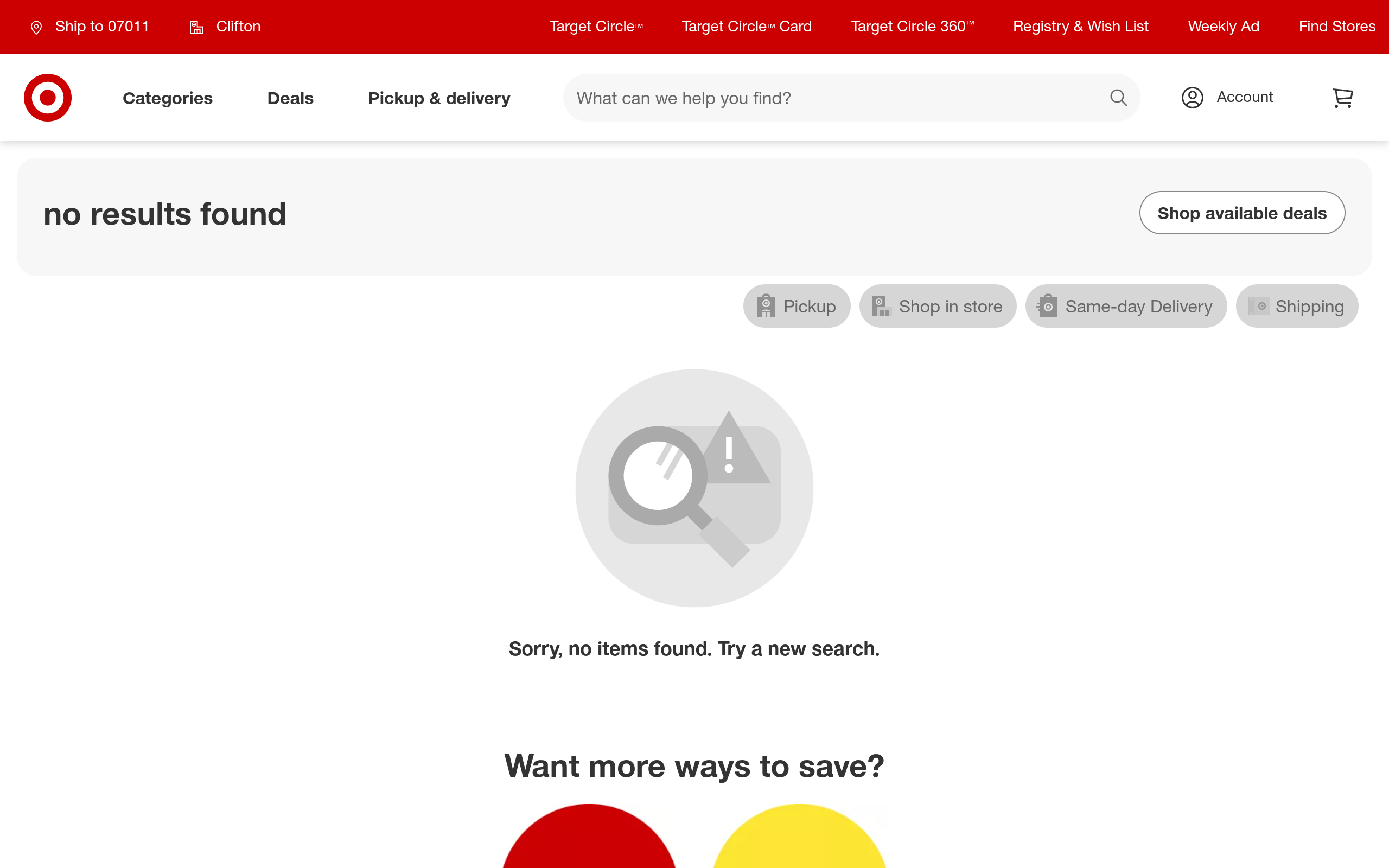The height and width of the screenshot is (868, 1389).
Task: Expand the Pickup & delivery menu
Action: point(439,98)
